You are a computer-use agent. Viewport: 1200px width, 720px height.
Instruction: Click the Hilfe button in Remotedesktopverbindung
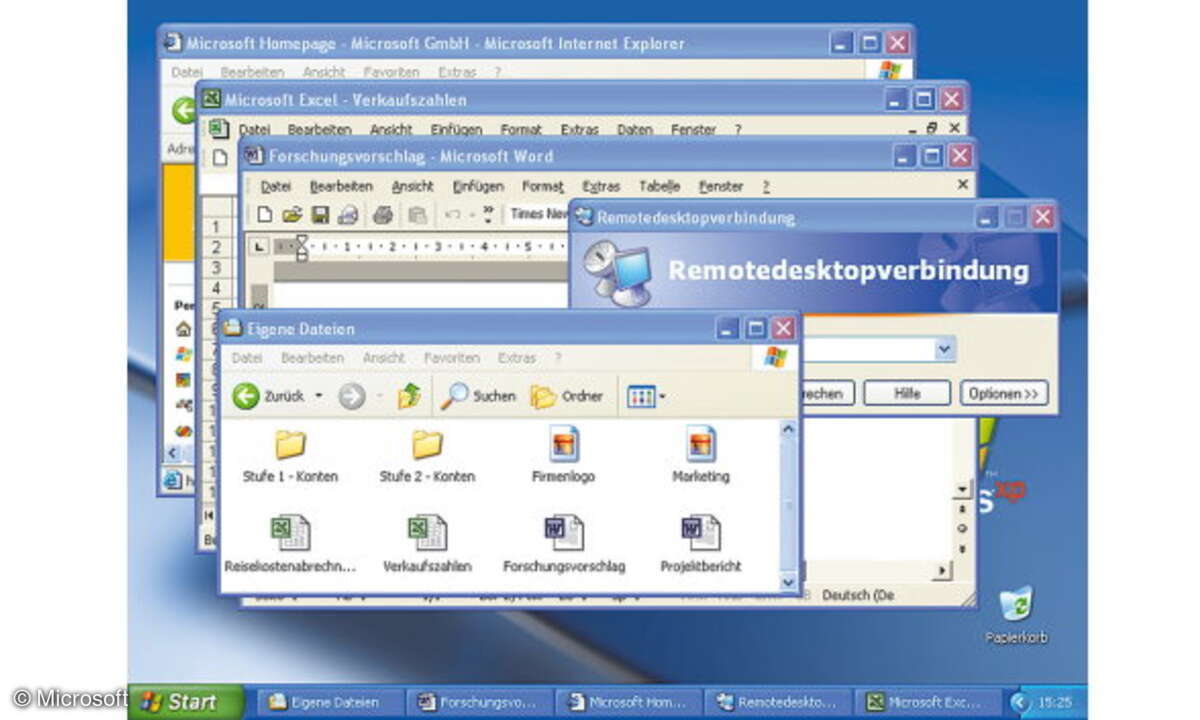point(908,394)
